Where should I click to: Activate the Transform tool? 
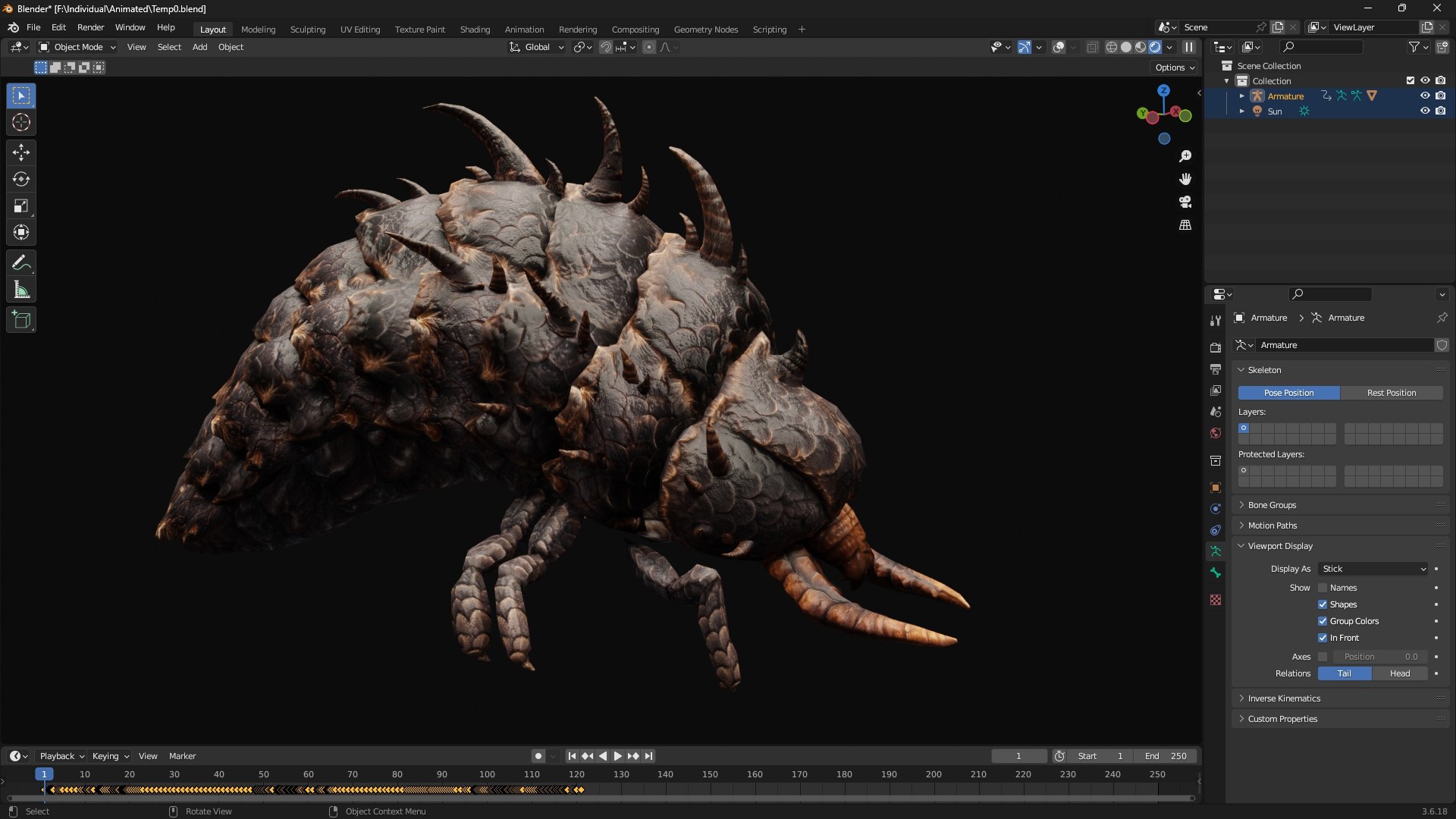[x=21, y=232]
